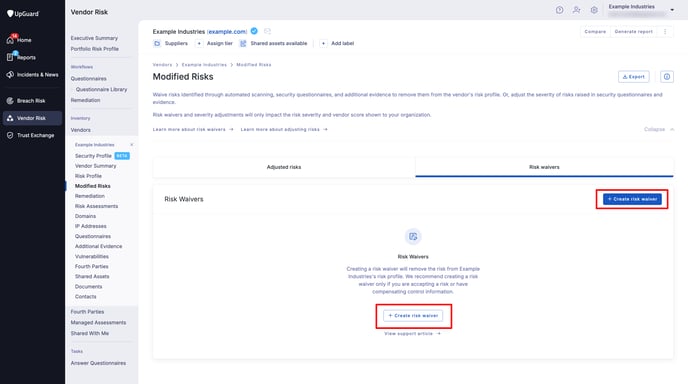Open Domains in vendor submenu
Viewport: 688px width, 384px height.
(85, 216)
